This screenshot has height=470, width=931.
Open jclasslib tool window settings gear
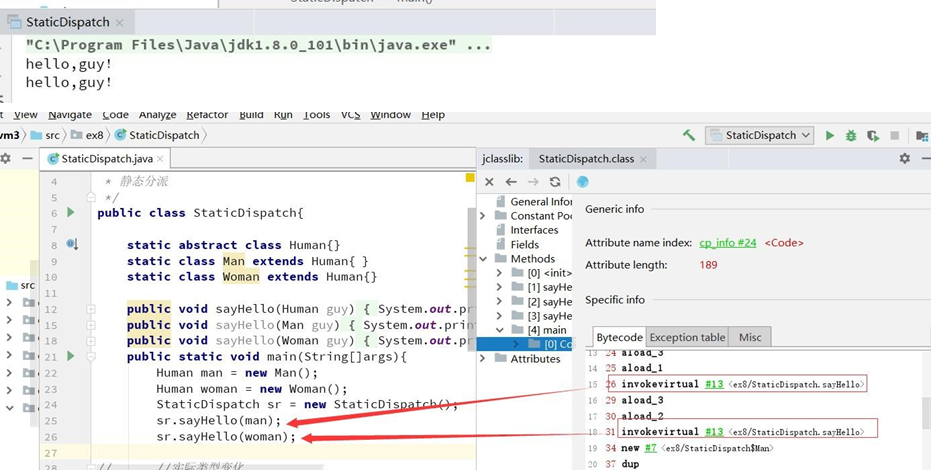(904, 158)
